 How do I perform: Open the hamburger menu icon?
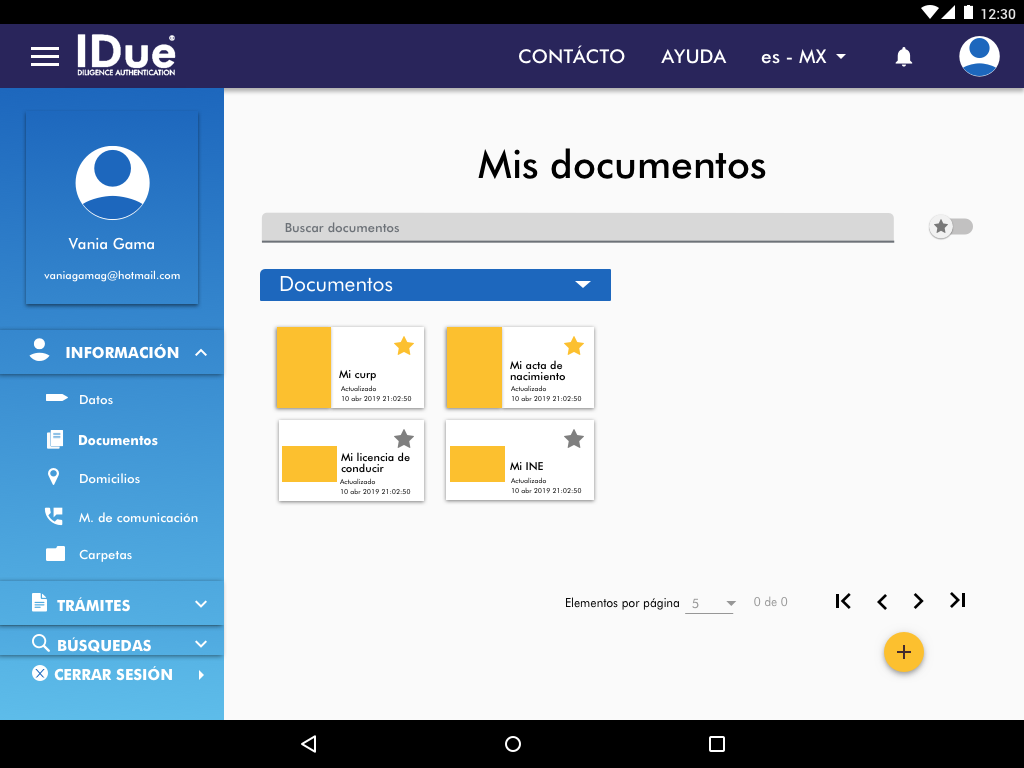45,57
